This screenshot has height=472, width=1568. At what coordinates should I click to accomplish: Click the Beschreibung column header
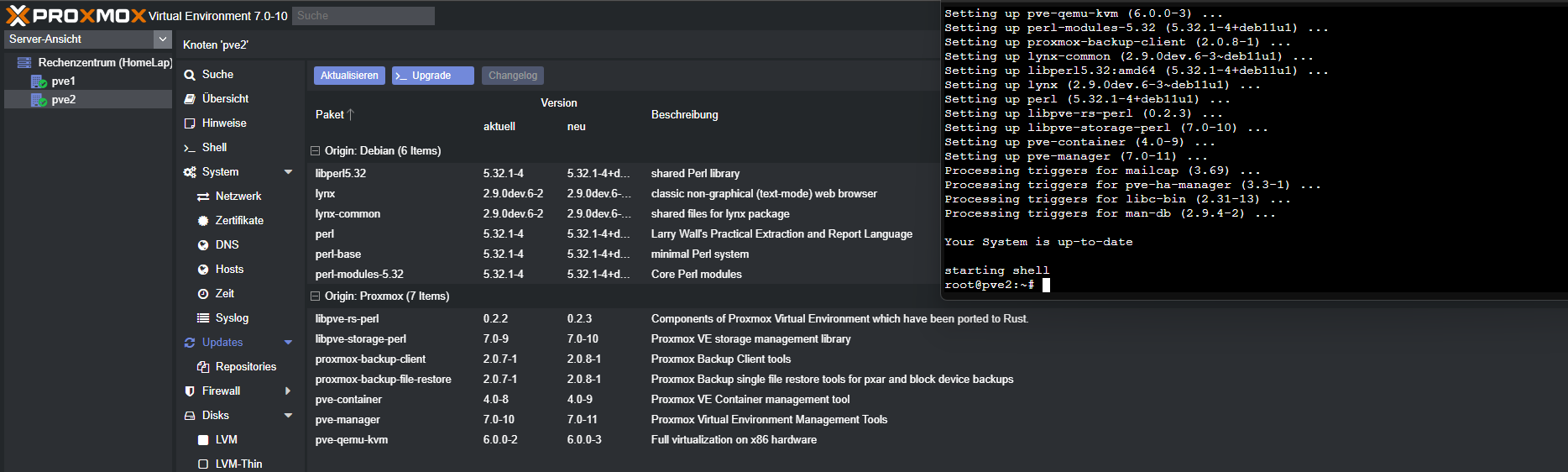click(x=684, y=114)
